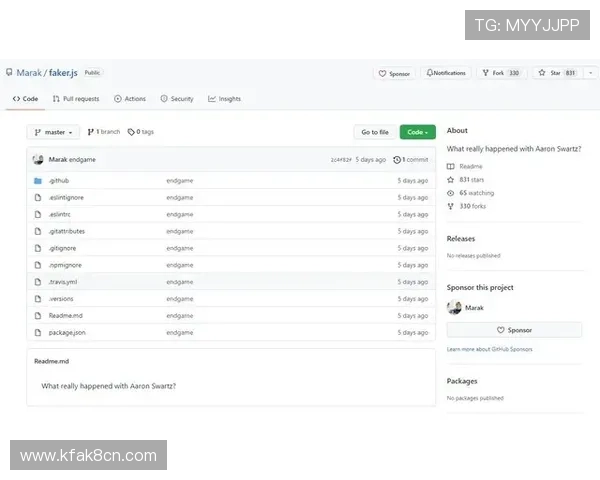This screenshot has height=480, width=600.
Task: Click the file icon next to .eslintrc
Action: click(38, 214)
